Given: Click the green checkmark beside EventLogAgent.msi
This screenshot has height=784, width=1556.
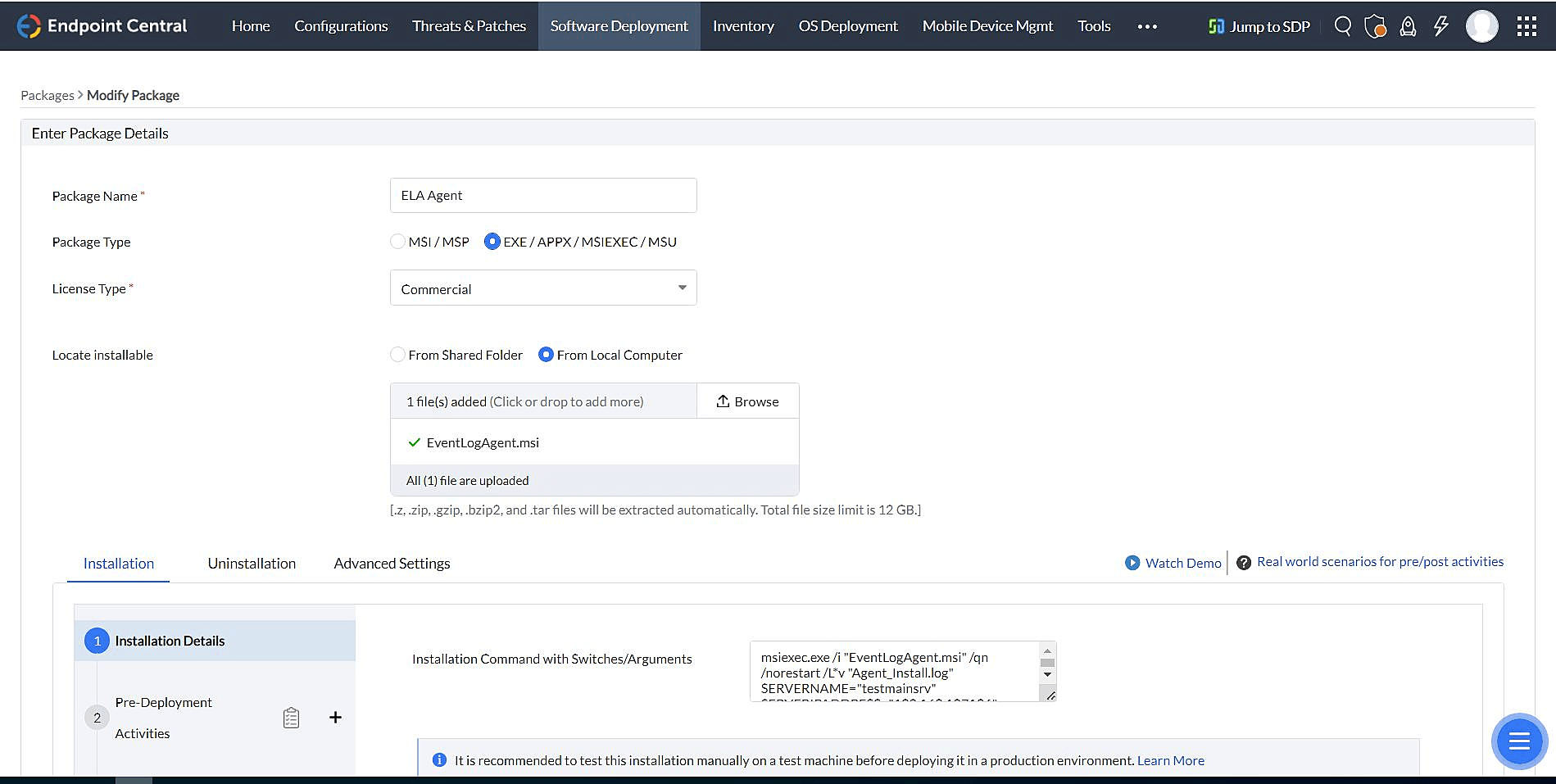Looking at the screenshot, I should (x=414, y=442).
